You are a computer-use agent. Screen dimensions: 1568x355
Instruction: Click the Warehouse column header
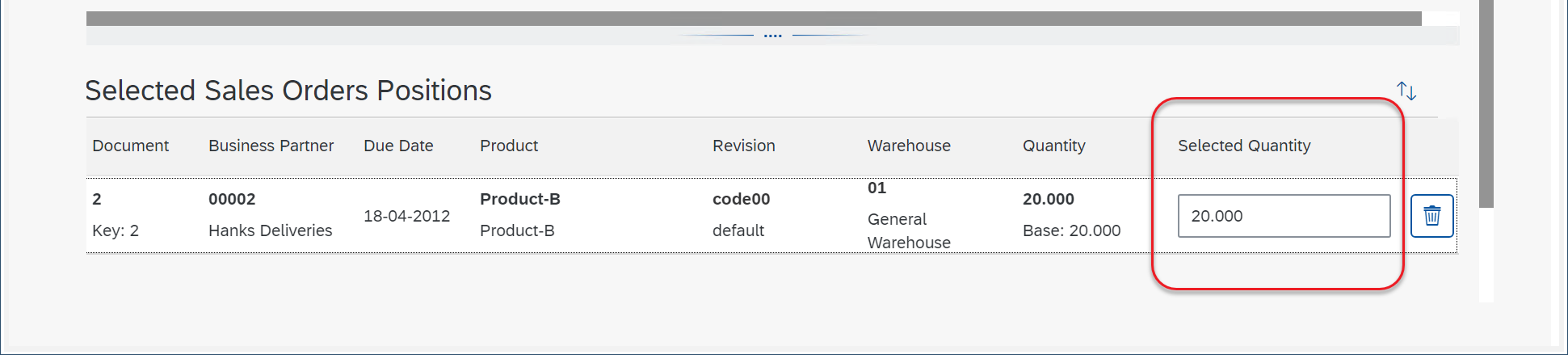coord(909,146)
